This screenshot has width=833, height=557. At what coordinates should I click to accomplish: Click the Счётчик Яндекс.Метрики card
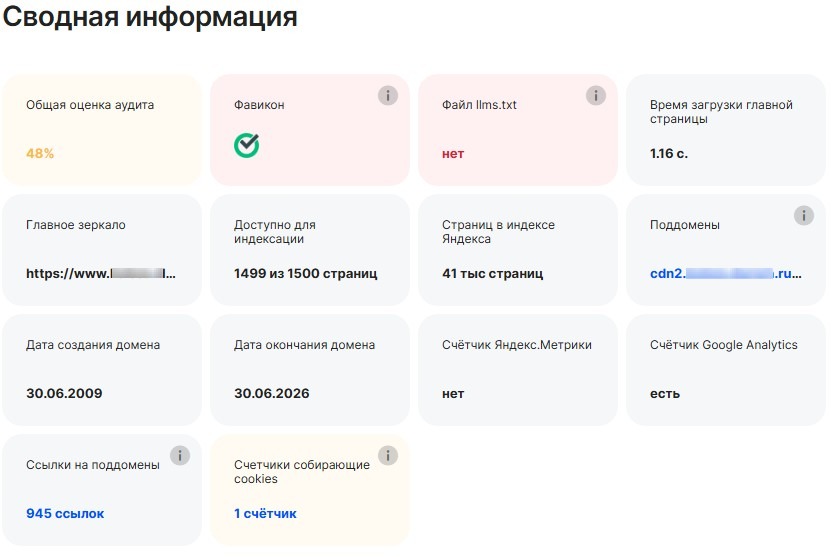coord(518,369)
